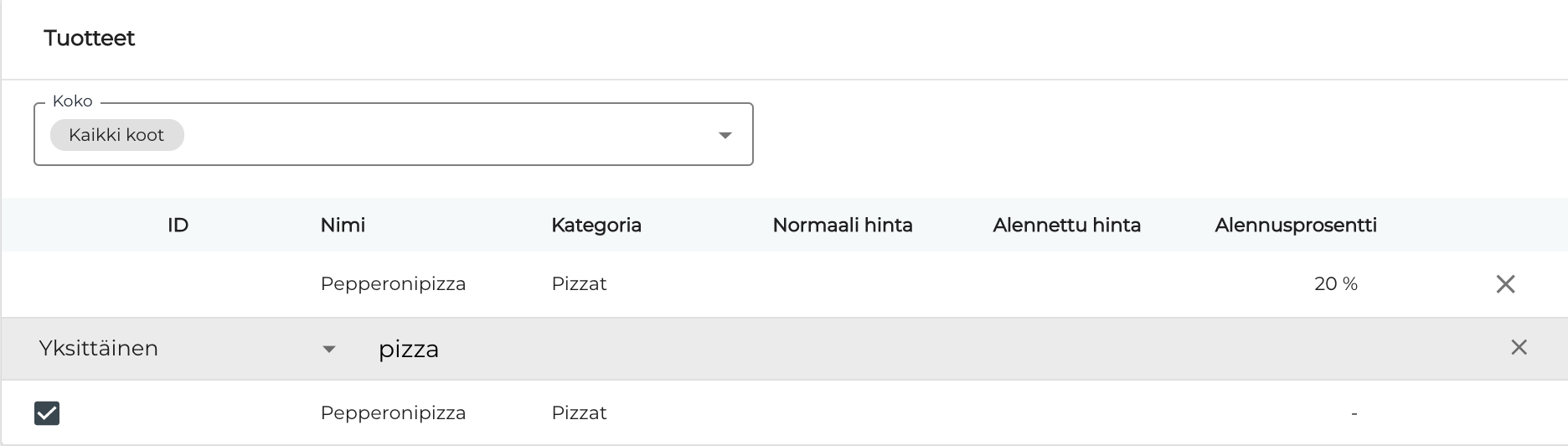This screenshot has height=446, width=1568.
Task: Uncheck the Pepperonipizza search result checkbox
Action: click(47, 413)
